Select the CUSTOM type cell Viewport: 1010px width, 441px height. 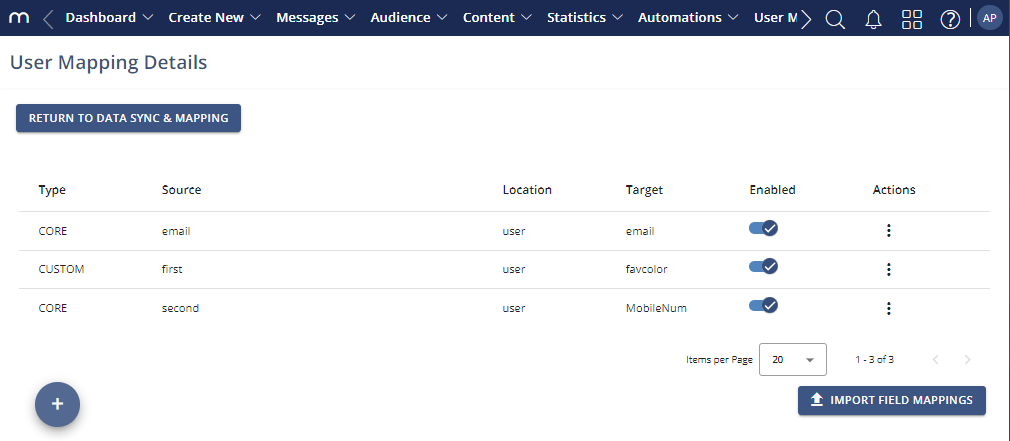click(x=61, y=269)
